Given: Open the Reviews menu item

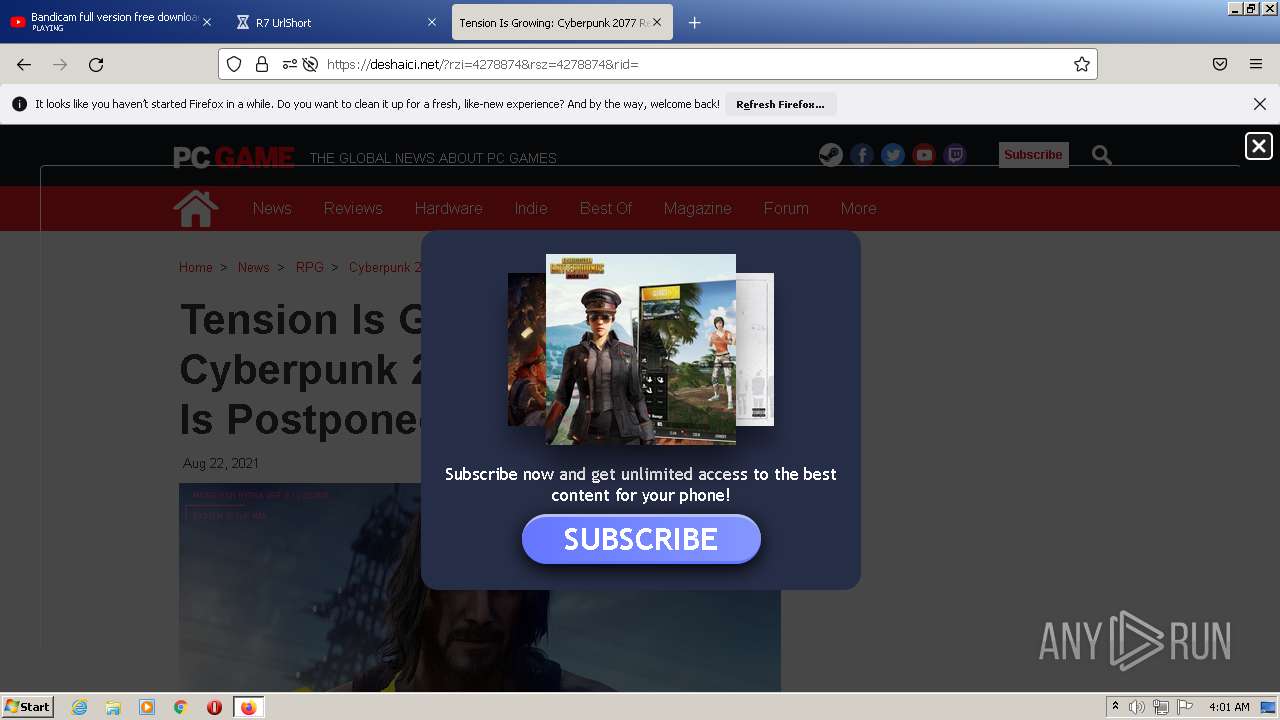Looking at the screenshot, I should point(353,208).
